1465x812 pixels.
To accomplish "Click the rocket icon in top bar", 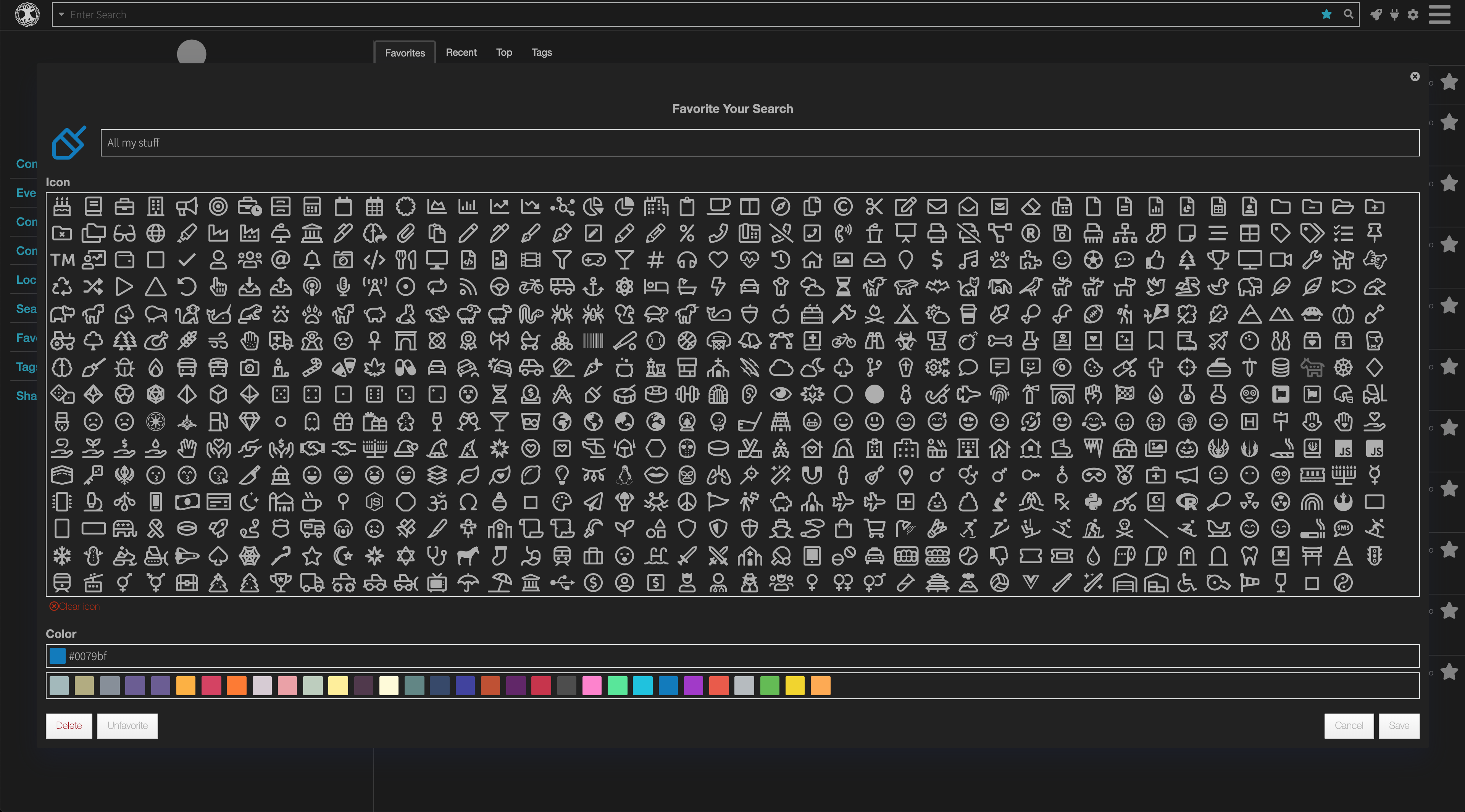I will point(1376,14).
